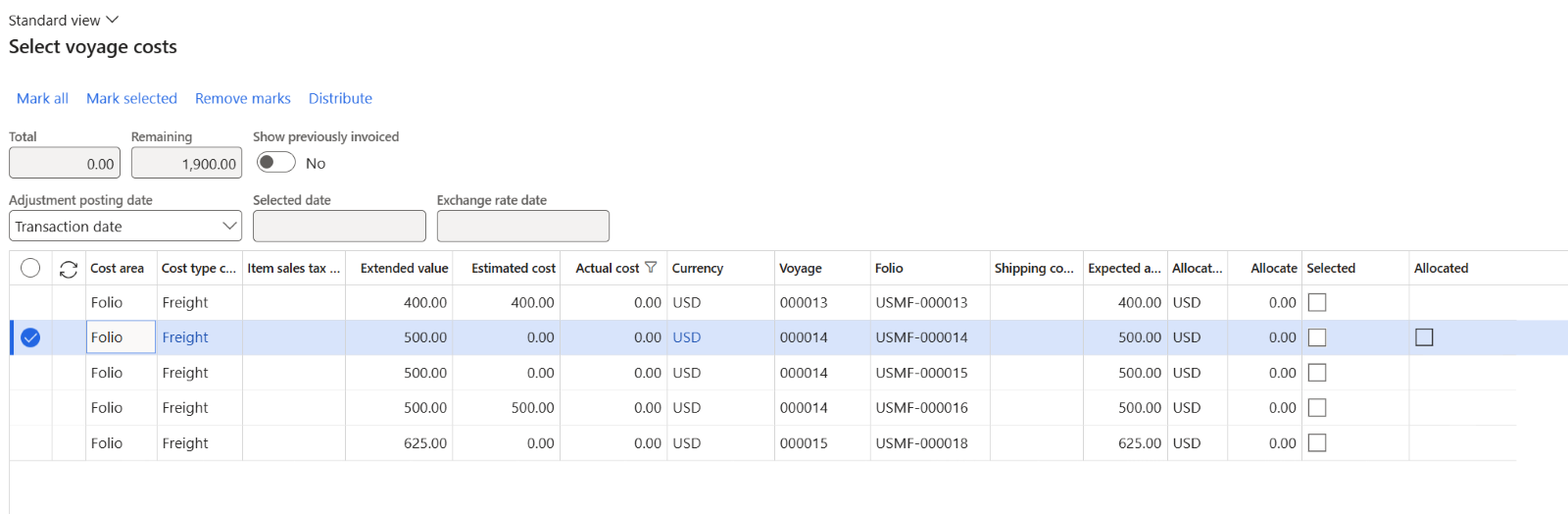Select the row with folio USMF-000016
This screenshot has width=1568, height=514.
click(x=30, y=408)
